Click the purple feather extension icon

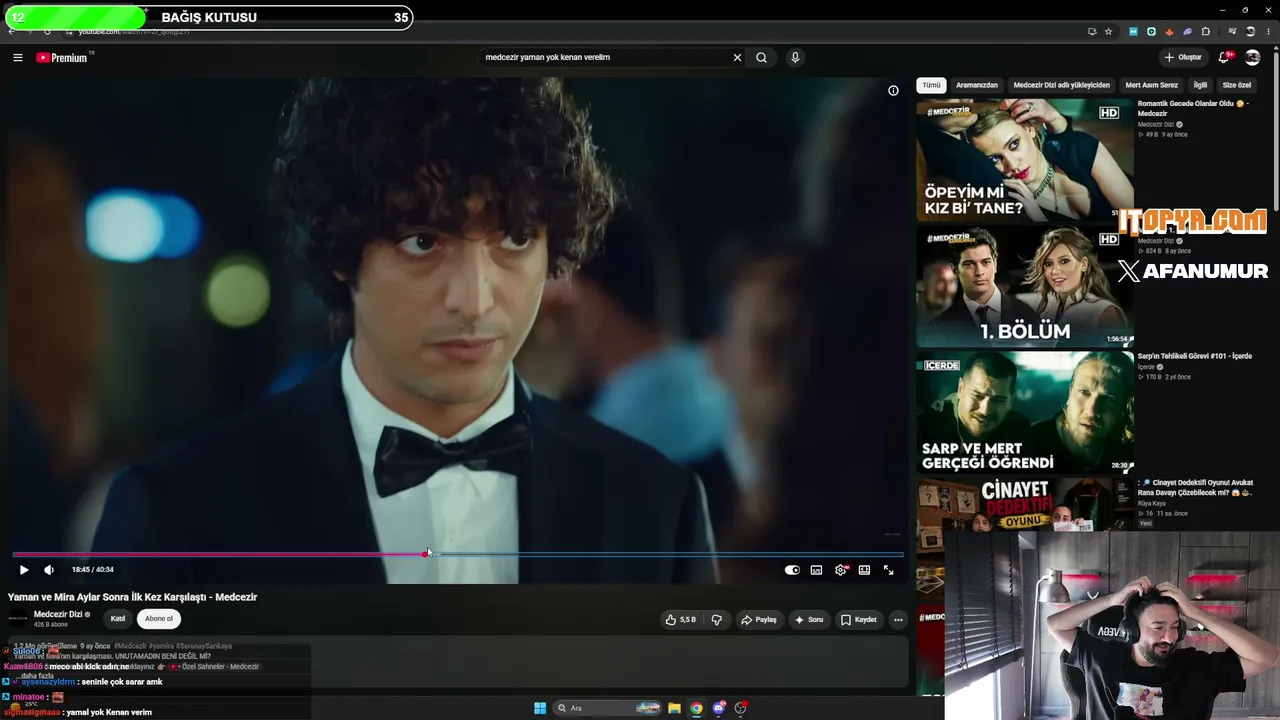[1187, 32]
